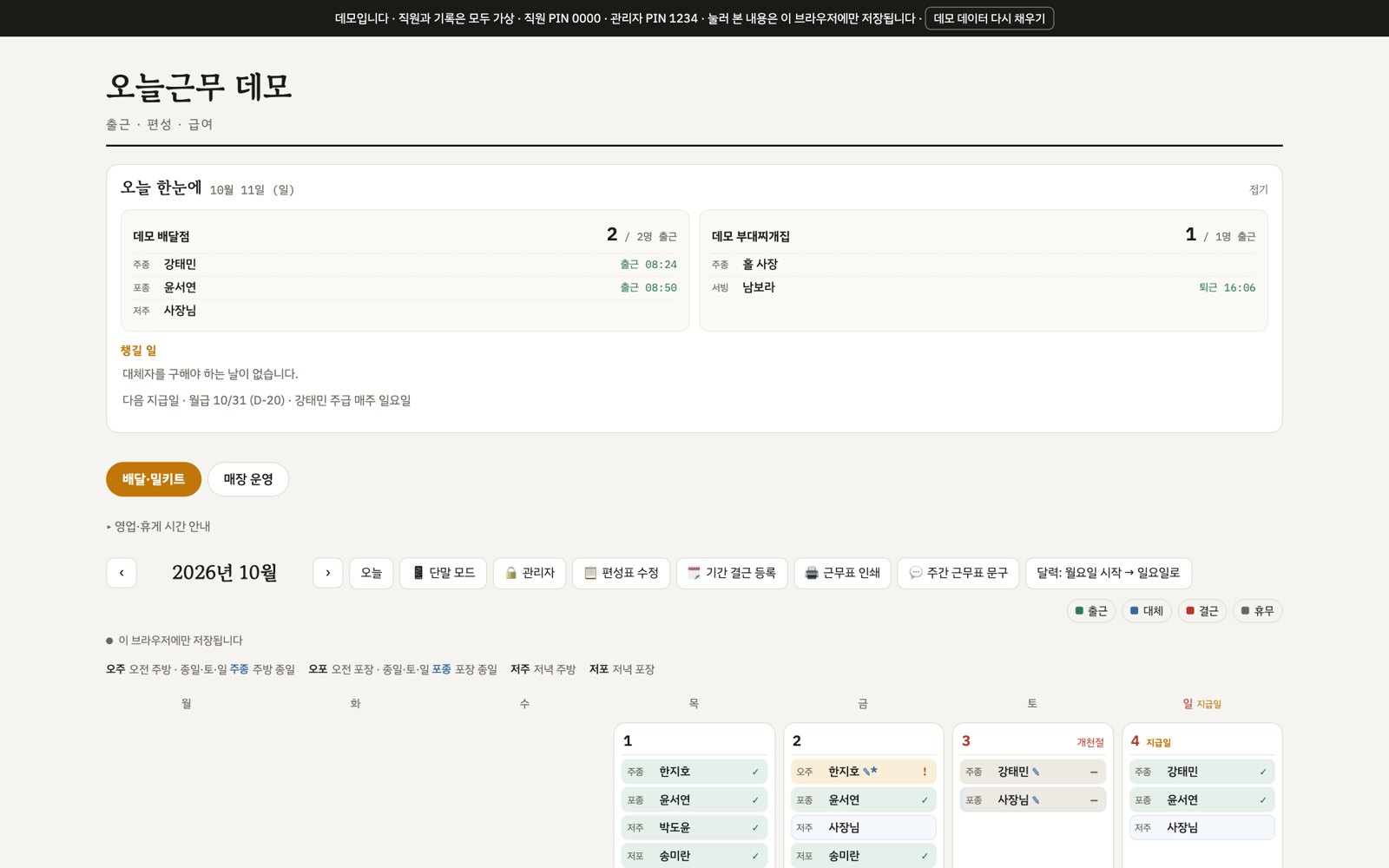Viewport: 1389px width, 868px height.
Task: Collapse the overview with 접기 link
Action: 1258,189
